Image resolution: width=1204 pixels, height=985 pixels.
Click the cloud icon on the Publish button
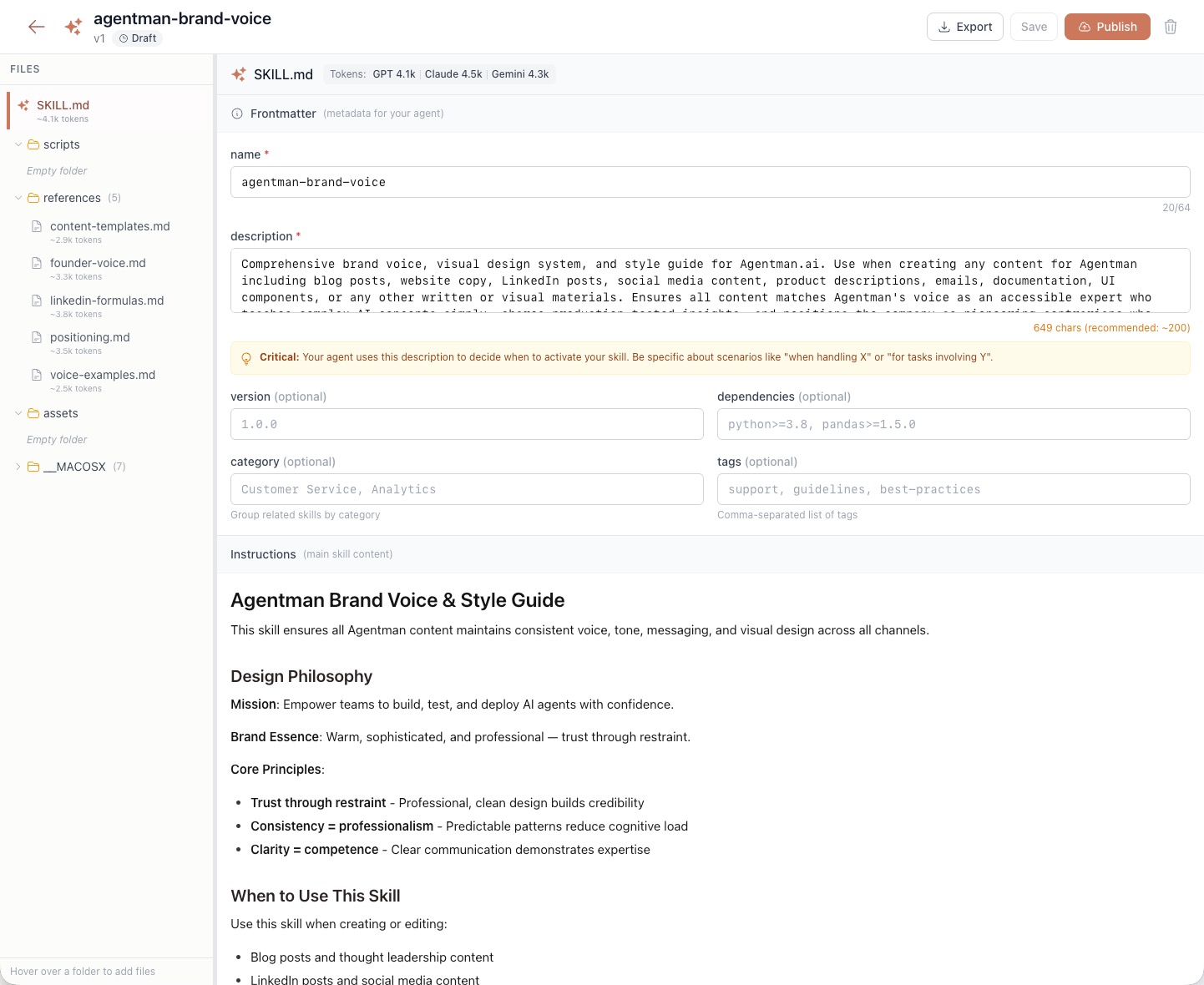click(x=1083, y=27)
